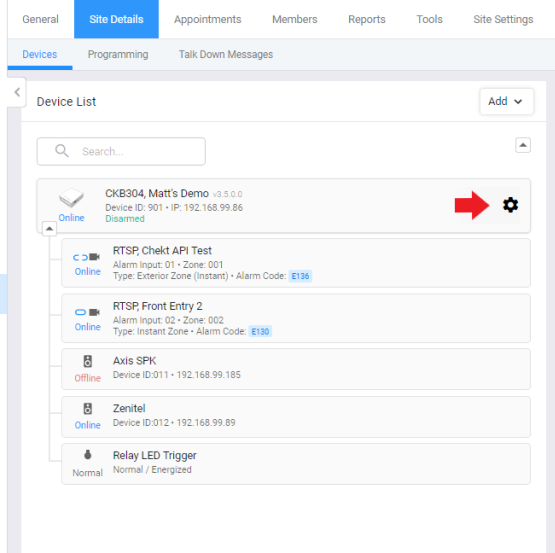The height and width of the screenshot is (553, 555).
Task: Click the search magnifier icon
Action: 62,151
